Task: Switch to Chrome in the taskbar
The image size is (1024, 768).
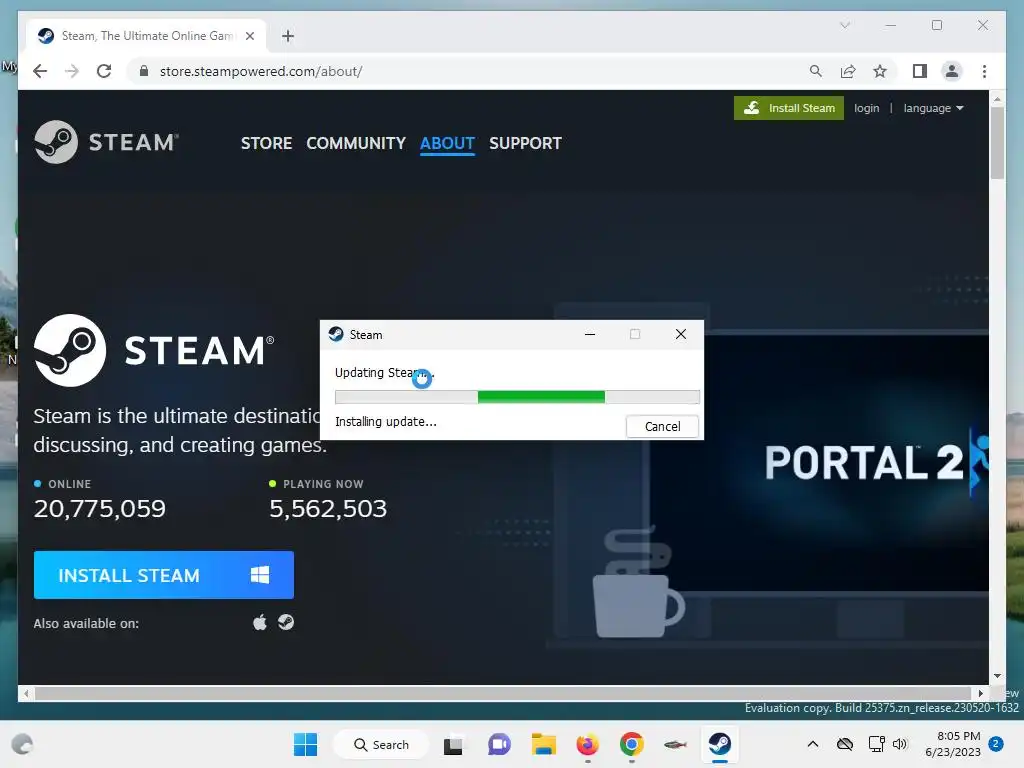Action: coord(632,744)
